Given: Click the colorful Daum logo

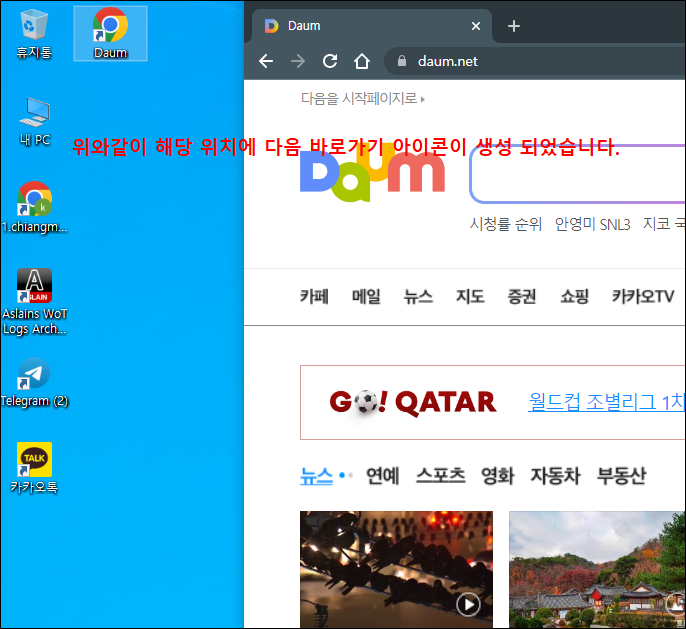Looking at the screenshot, I should 372,172.
